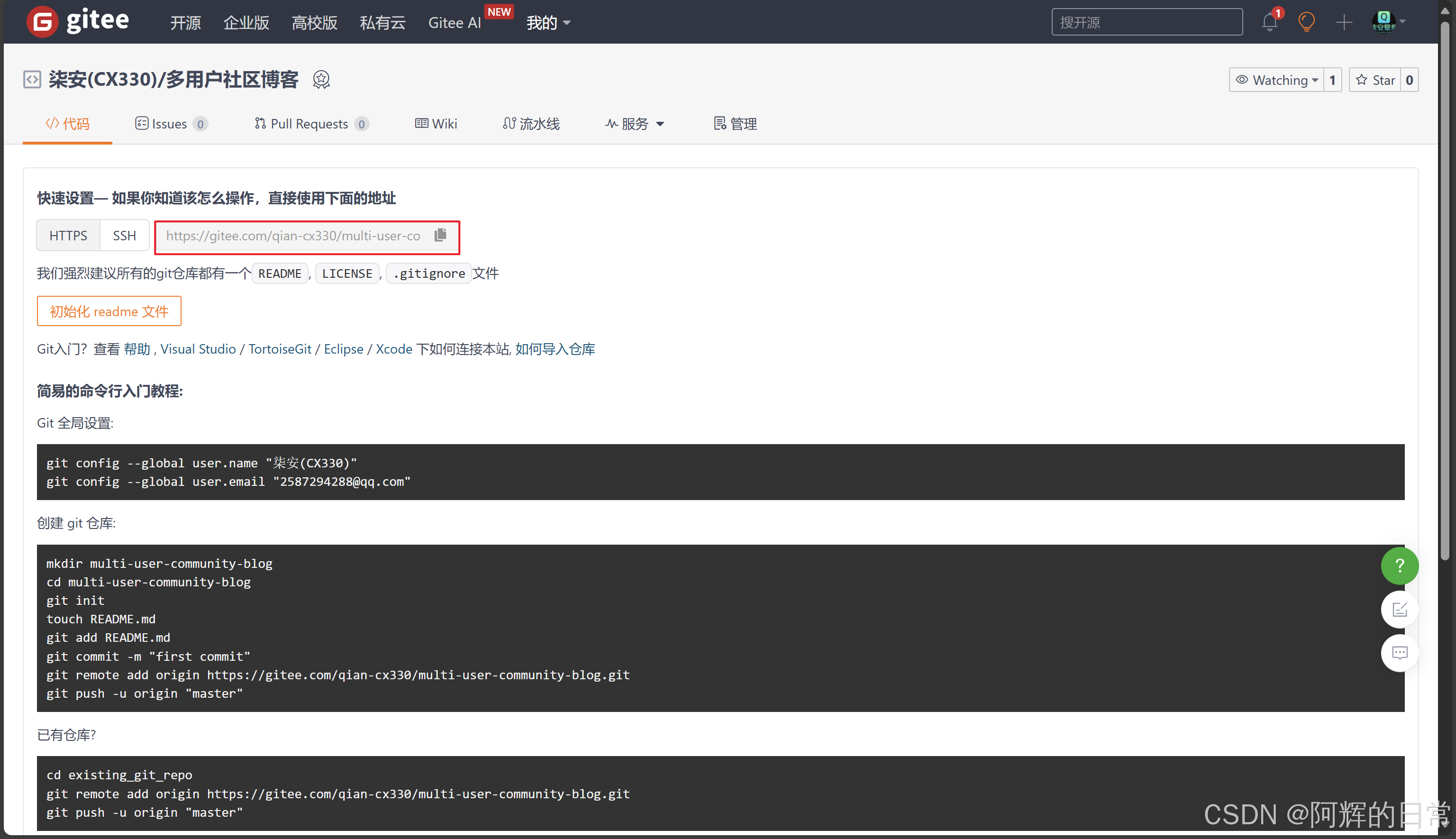This screenshot has width=1456, height=839.
Task: Switch to the Issues tab
Action: tap(171, 124)
